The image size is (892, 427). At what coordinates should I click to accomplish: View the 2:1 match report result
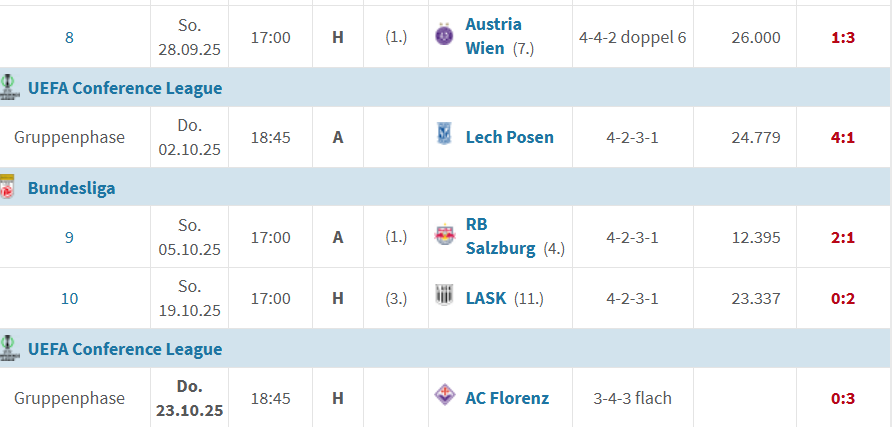tap(843, 237)
